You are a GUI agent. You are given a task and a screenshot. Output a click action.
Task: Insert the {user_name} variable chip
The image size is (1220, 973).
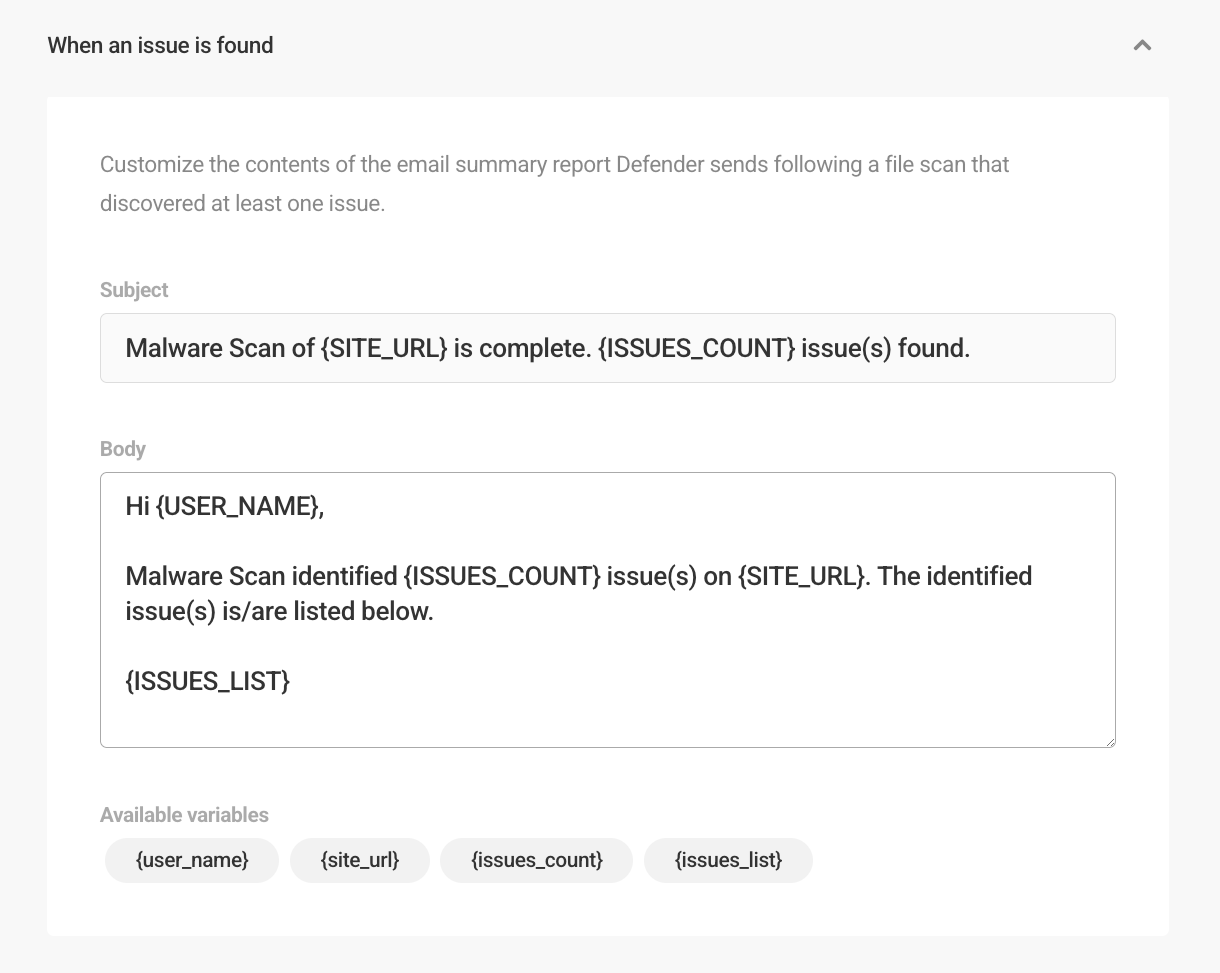click(x=191, y=860)
